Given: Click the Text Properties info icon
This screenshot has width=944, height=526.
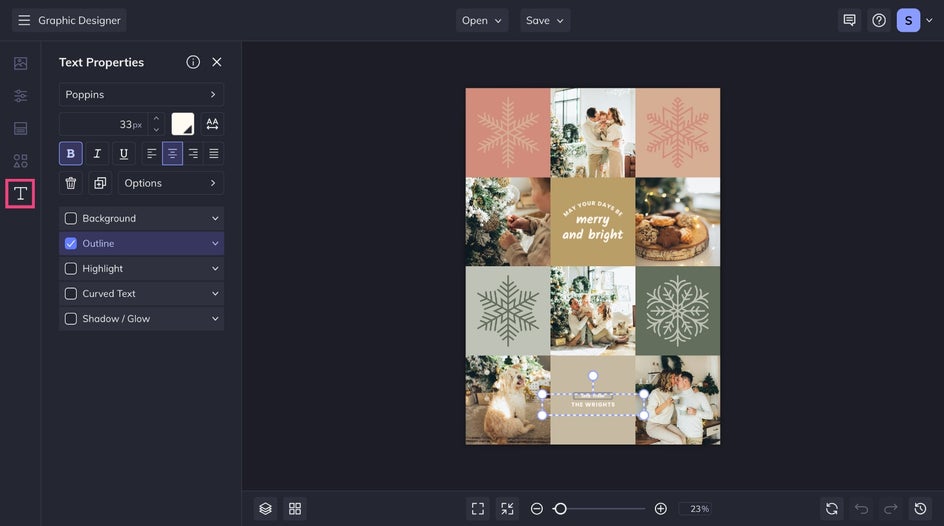Looking at the screenshot, I should 193,62.
